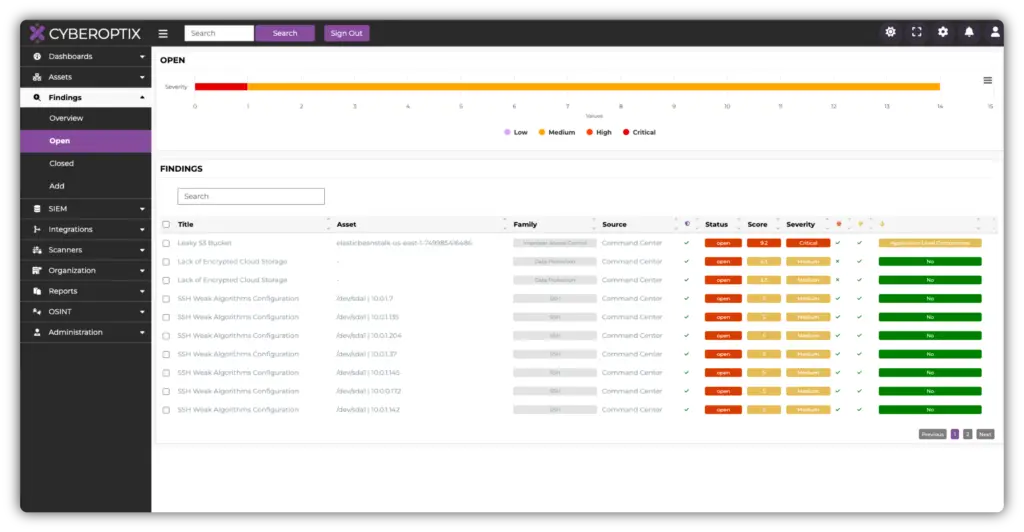Open the notifications bell icon

tap(968, 32)
